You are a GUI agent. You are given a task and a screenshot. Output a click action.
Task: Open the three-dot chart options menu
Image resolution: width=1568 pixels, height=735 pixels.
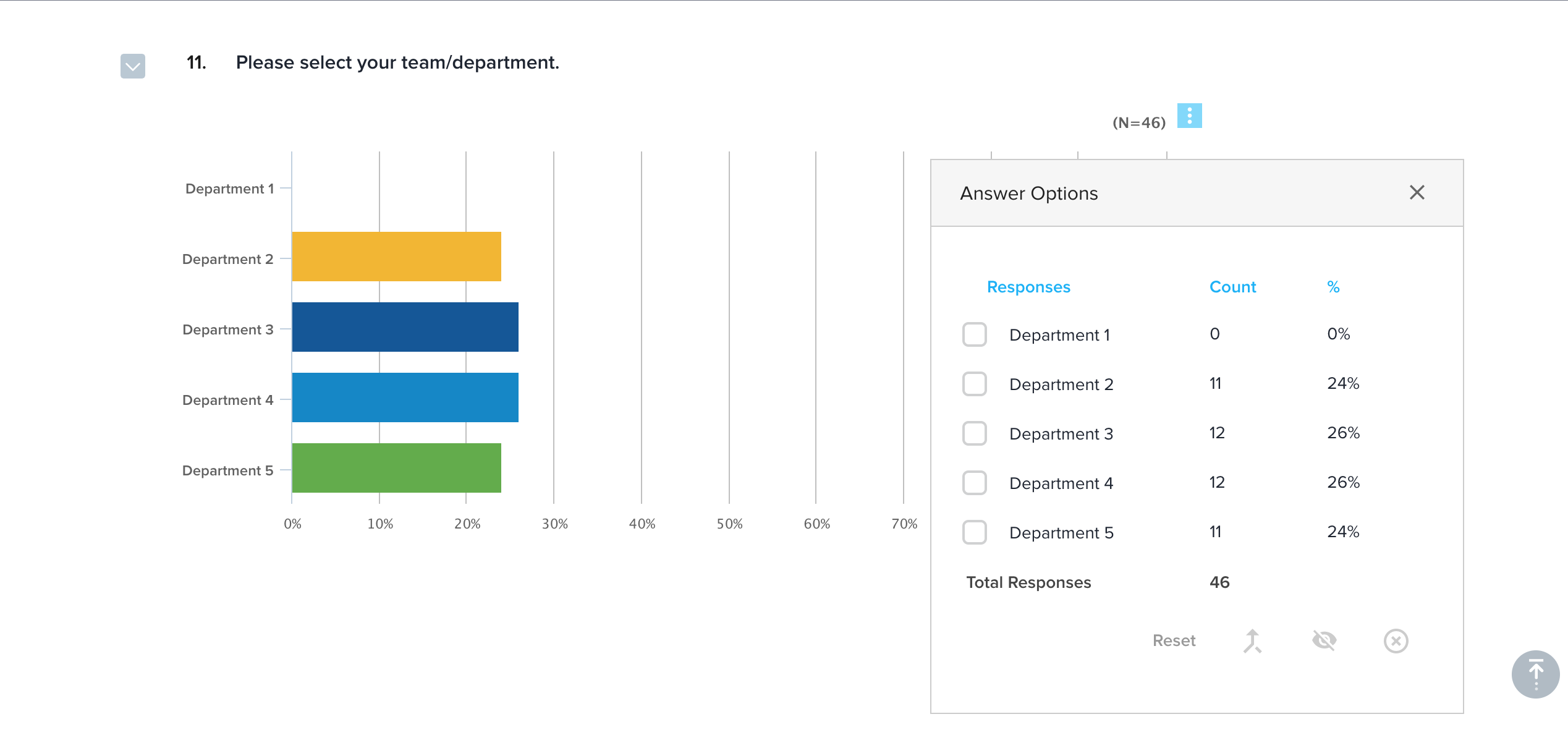pyautogui.click(x=1189, y=116)
